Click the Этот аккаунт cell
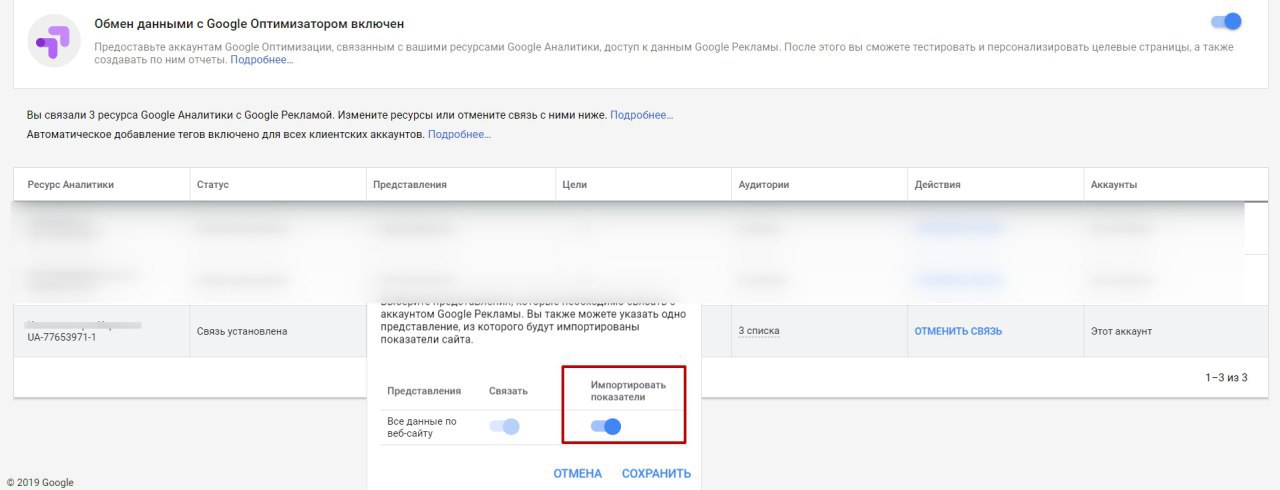The height and width of the screenshot is (490, 1280). click(x=1123, y=331)
